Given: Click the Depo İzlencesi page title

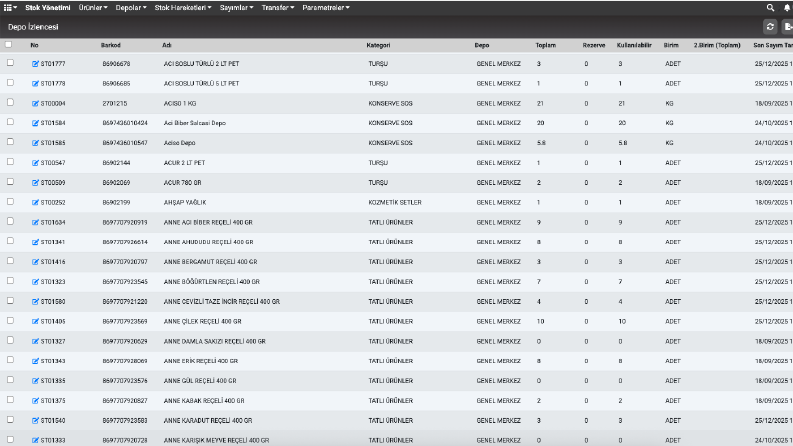Looking at the screenshot, I should pos(33,27).
